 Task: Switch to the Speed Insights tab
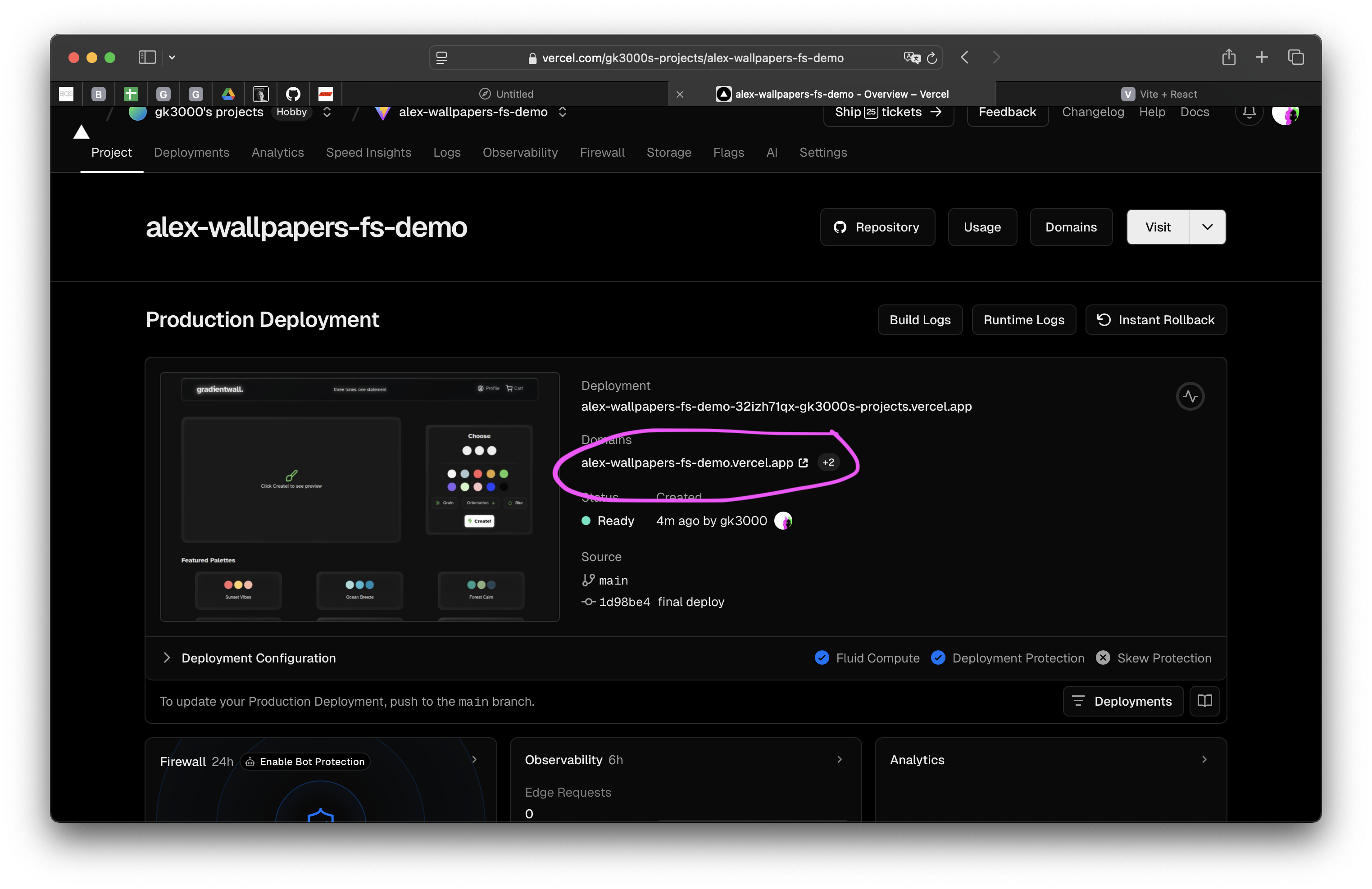click(368, 152)
